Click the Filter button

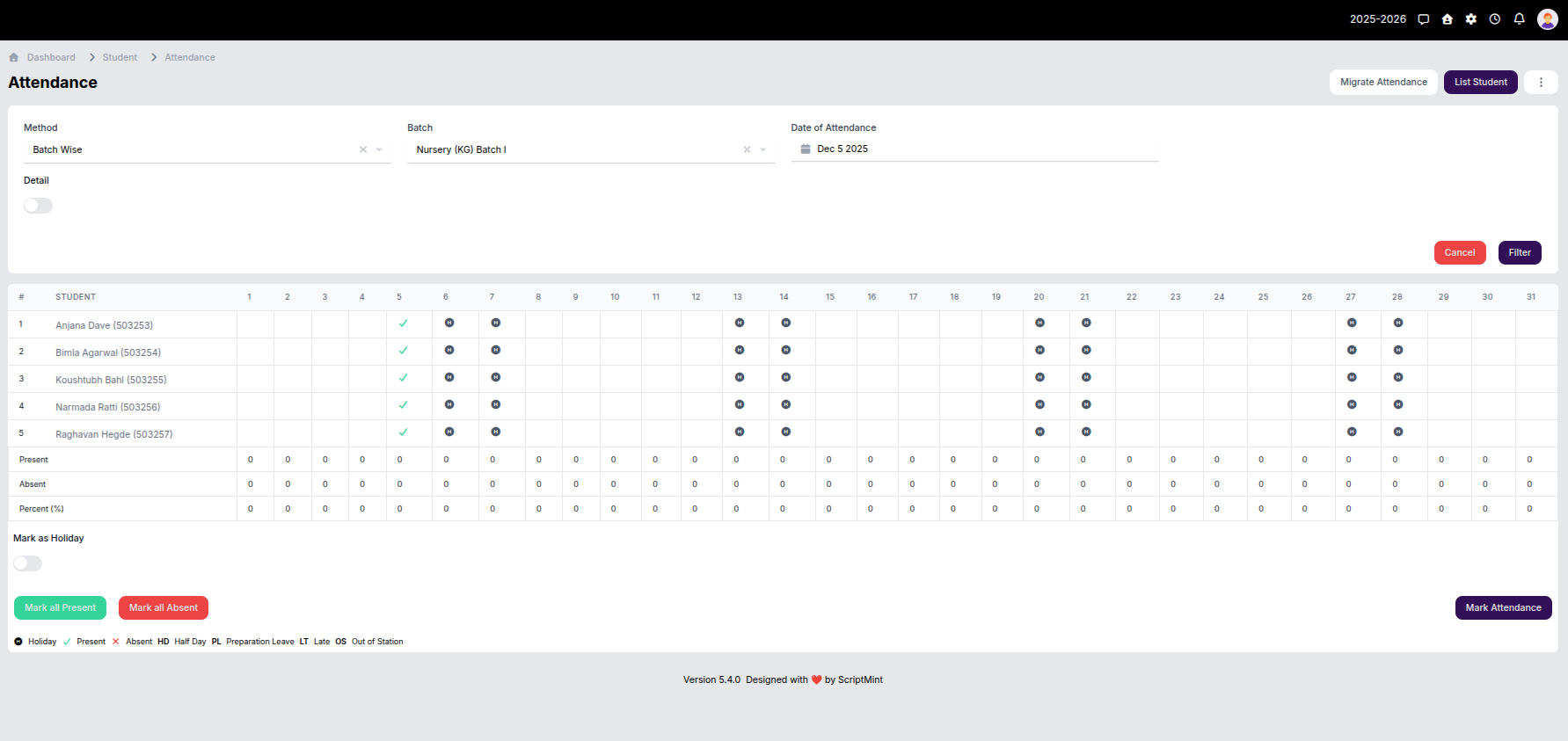point(1520,252)
